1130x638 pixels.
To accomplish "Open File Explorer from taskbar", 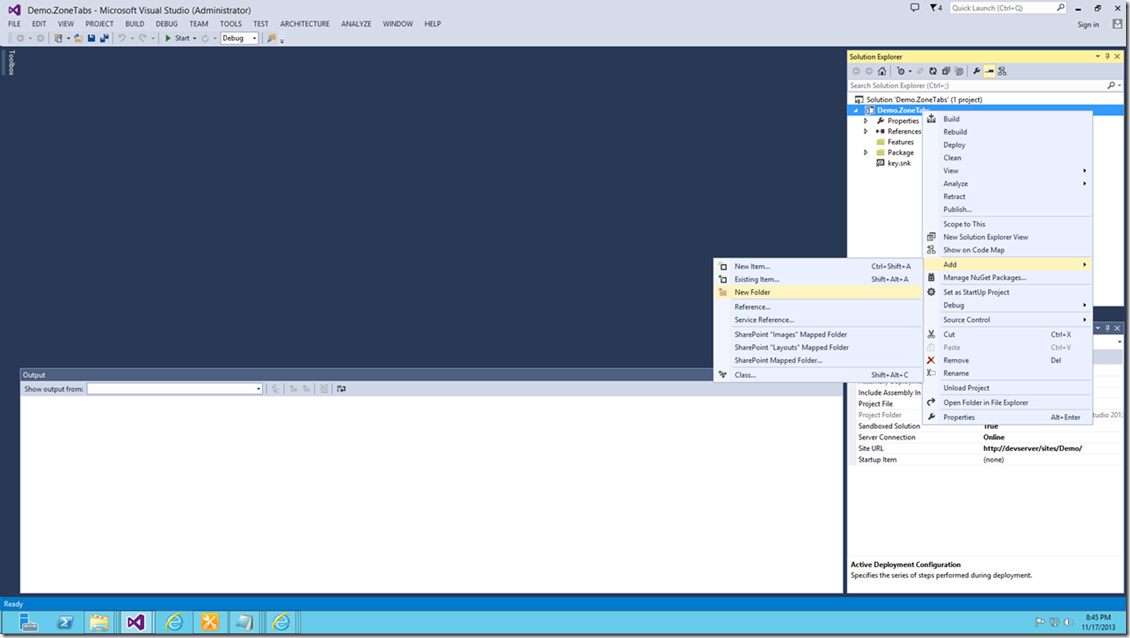I will (99, 622).
